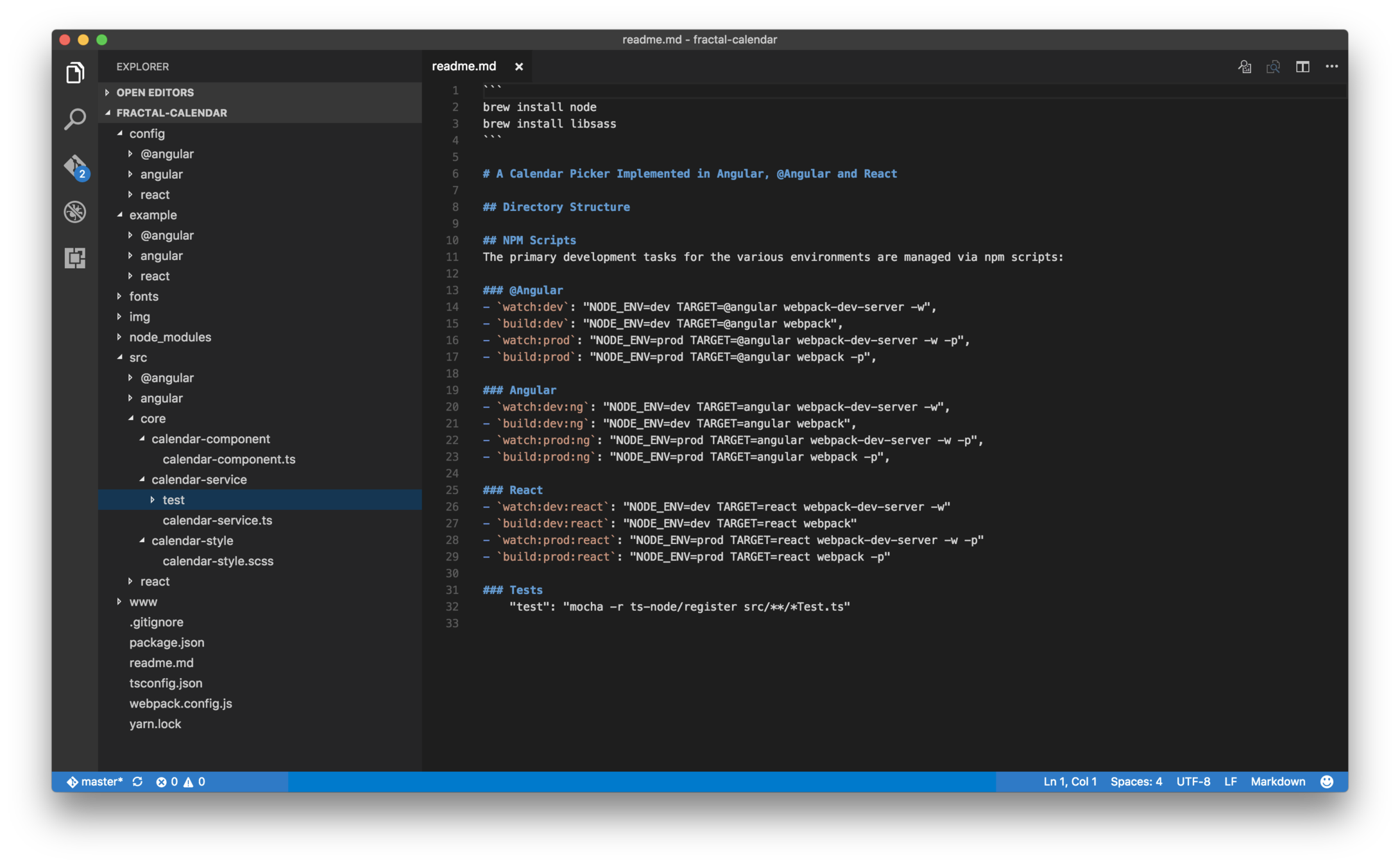Click the feedback smiley in status bar
Image resolution: width=1400 pixels, height=866 pixels.
point(1327,781)
